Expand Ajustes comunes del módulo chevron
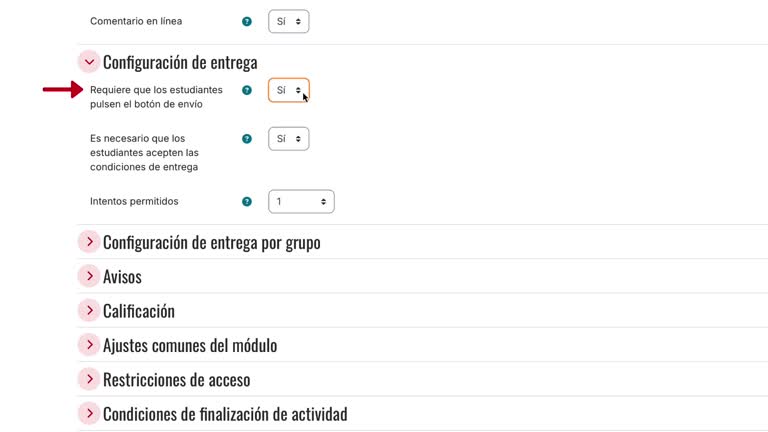 click(x=89, y=345)
